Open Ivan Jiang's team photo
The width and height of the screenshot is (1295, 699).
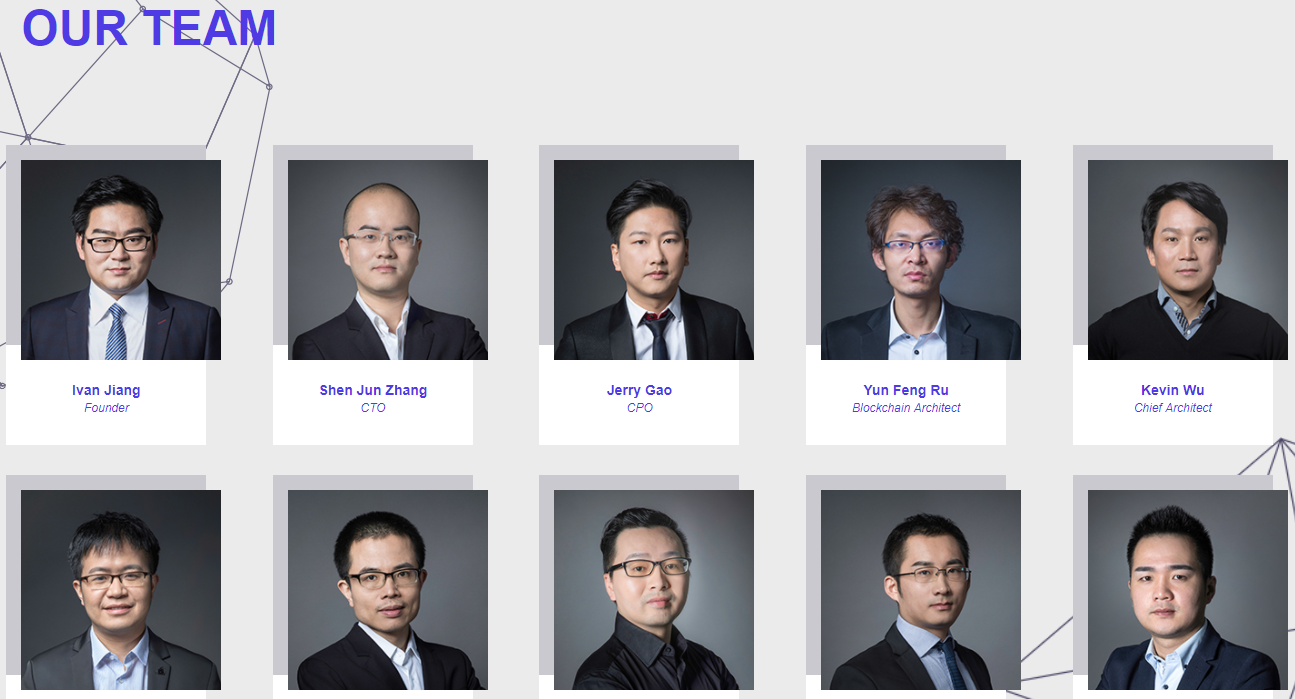pos(121,260)
